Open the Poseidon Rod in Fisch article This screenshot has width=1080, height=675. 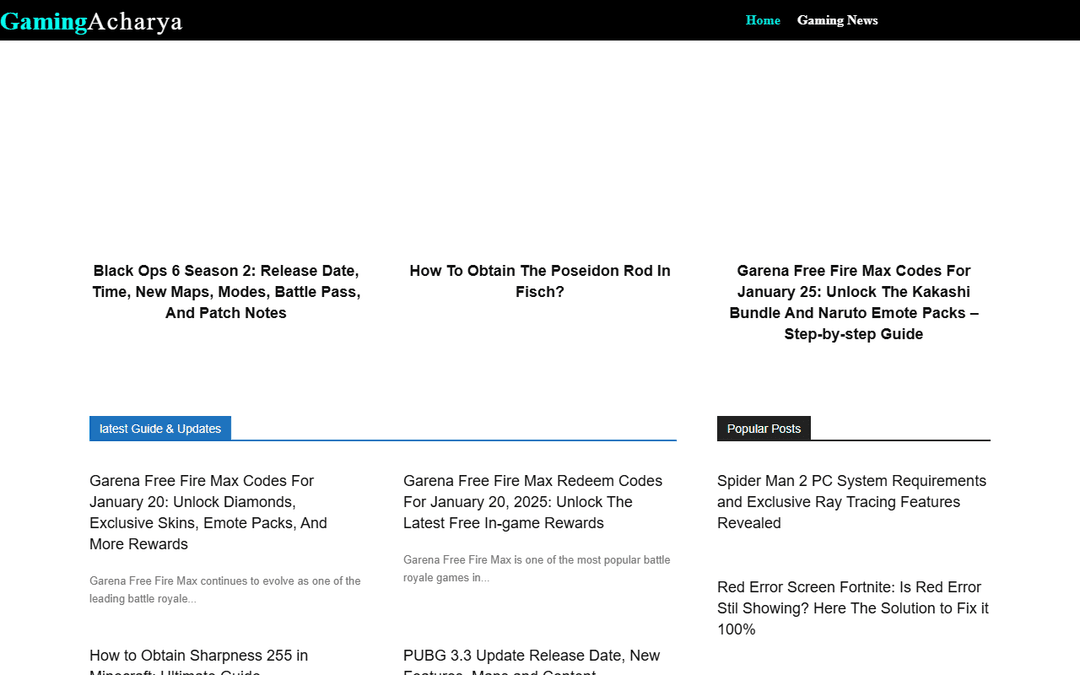tap(540, 281)
